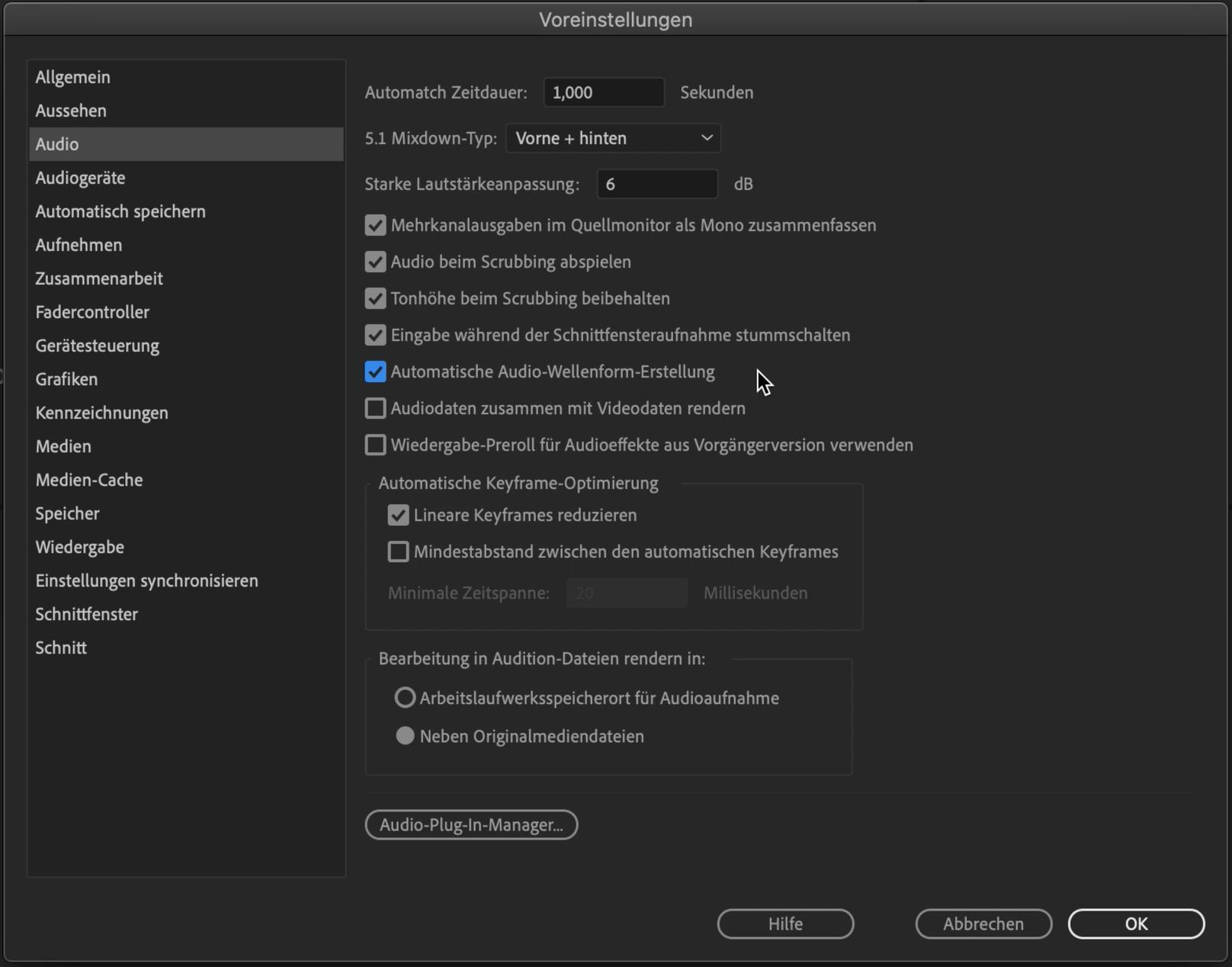This screenshot has height=967, width=1232.
Task: Select Neben Originalmediendateien radio option
Action: click(x=405, y=736)
